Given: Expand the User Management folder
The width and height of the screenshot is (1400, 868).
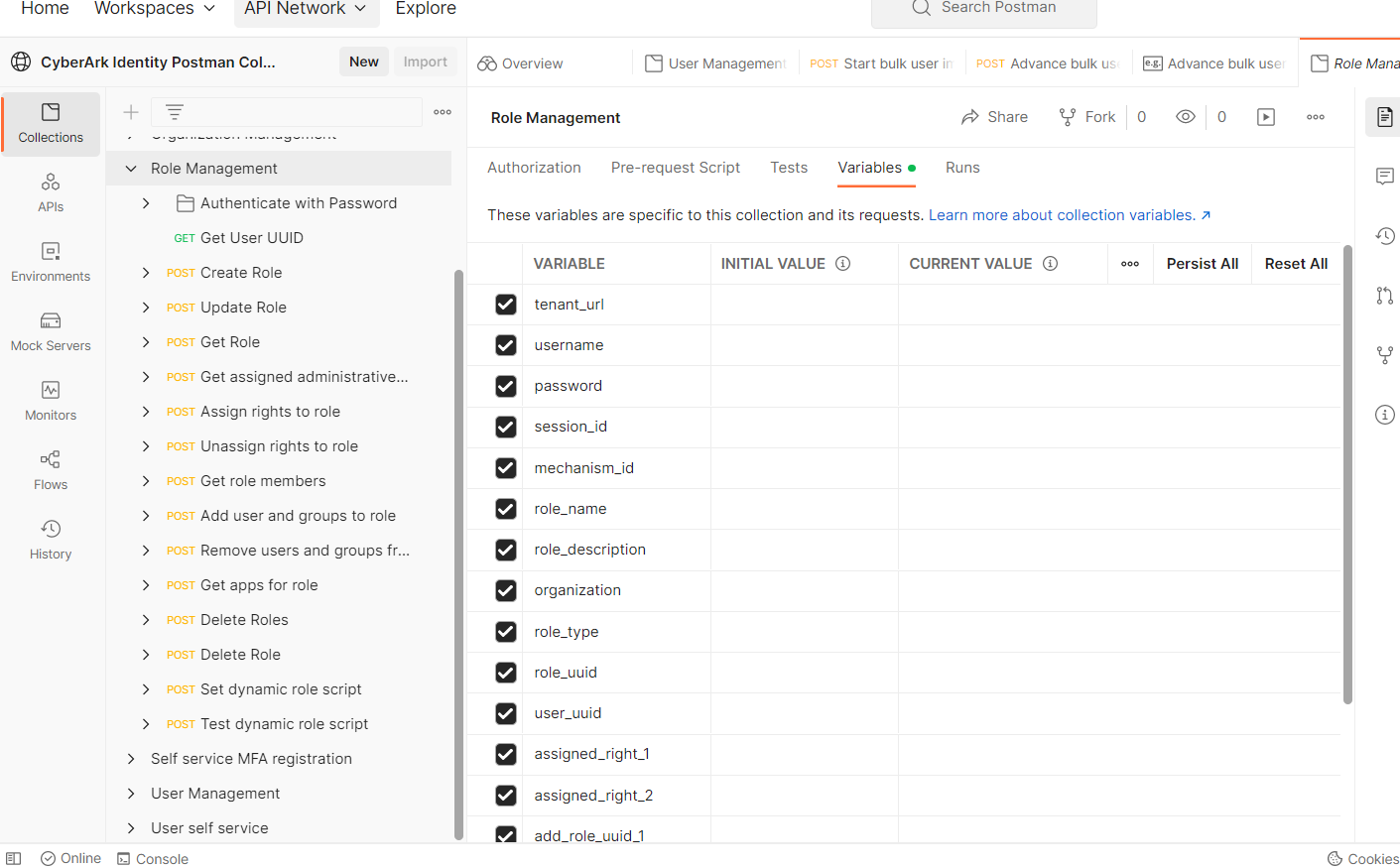Looking at the screenshot, I should (x=131, y=794).
